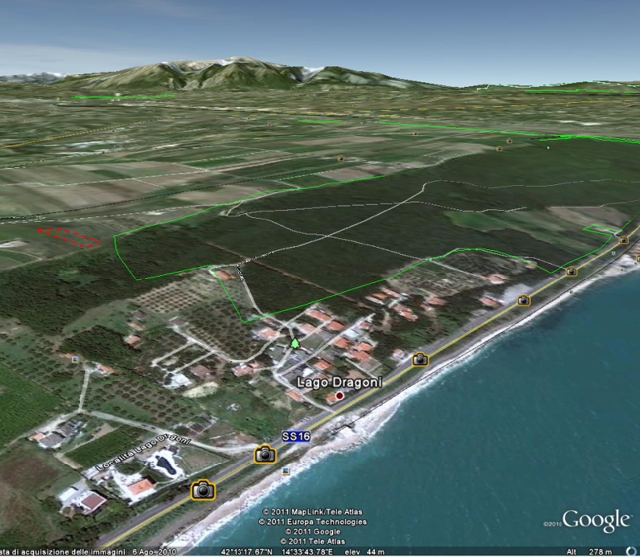Open the camera photo icon next to SS16 shield
The image size is (640, 557).
264,454
